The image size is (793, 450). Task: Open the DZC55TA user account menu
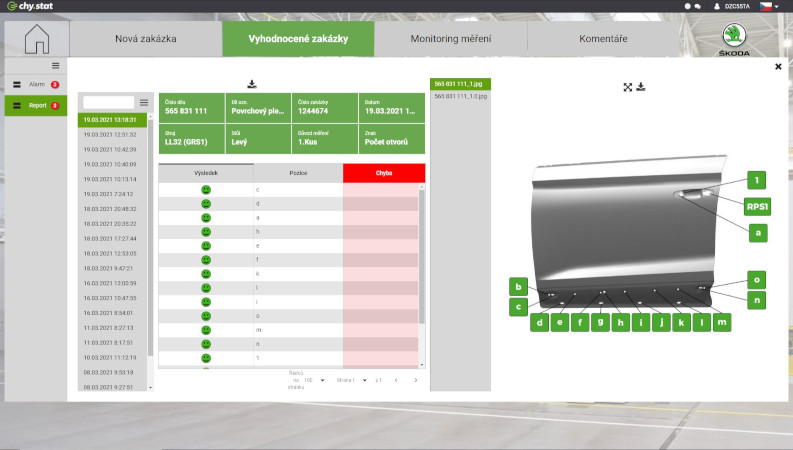point(732,6)
